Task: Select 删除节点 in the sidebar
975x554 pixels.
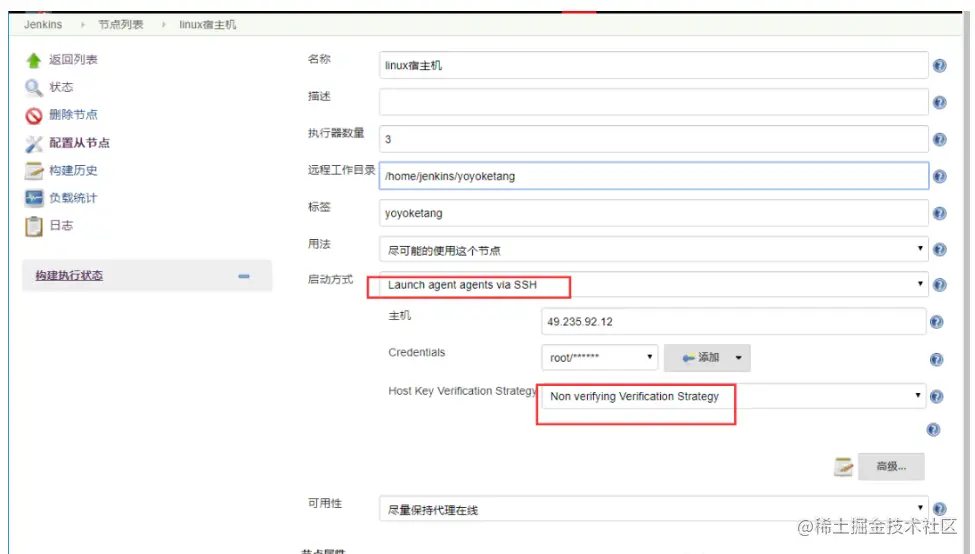Action: pyautogui.click(x=73, y=114)
